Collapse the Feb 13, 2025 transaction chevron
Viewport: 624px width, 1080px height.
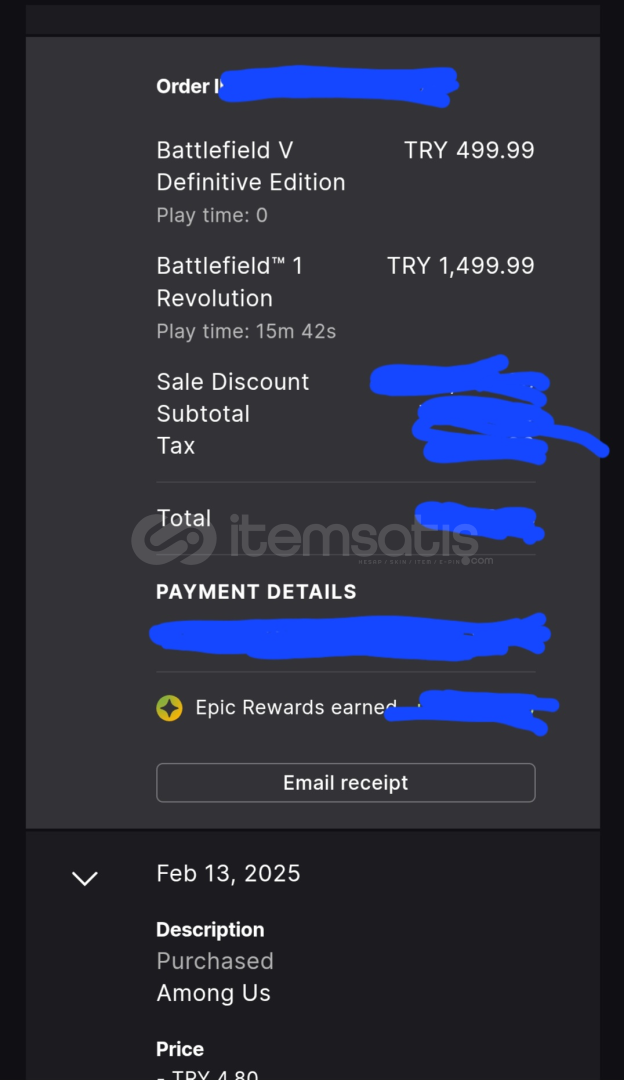pyautogui.click(x=85, y=878)
